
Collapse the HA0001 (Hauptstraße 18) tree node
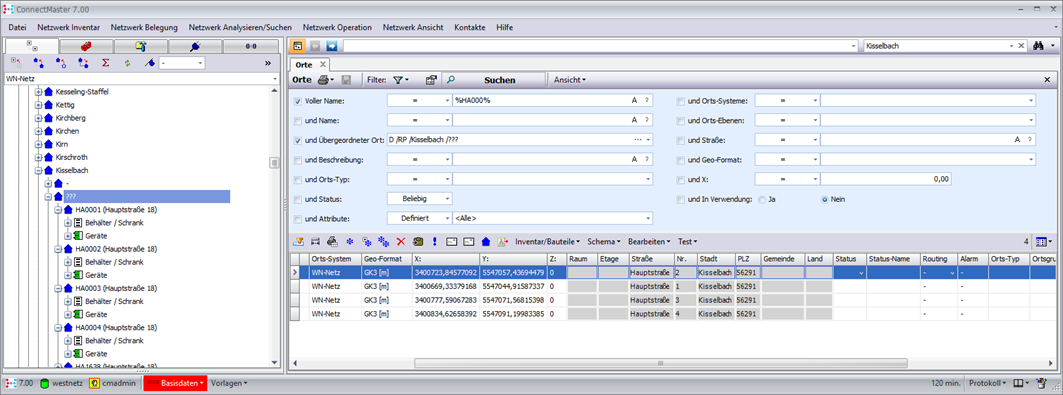pyautogui.click(x=58, y=209)
